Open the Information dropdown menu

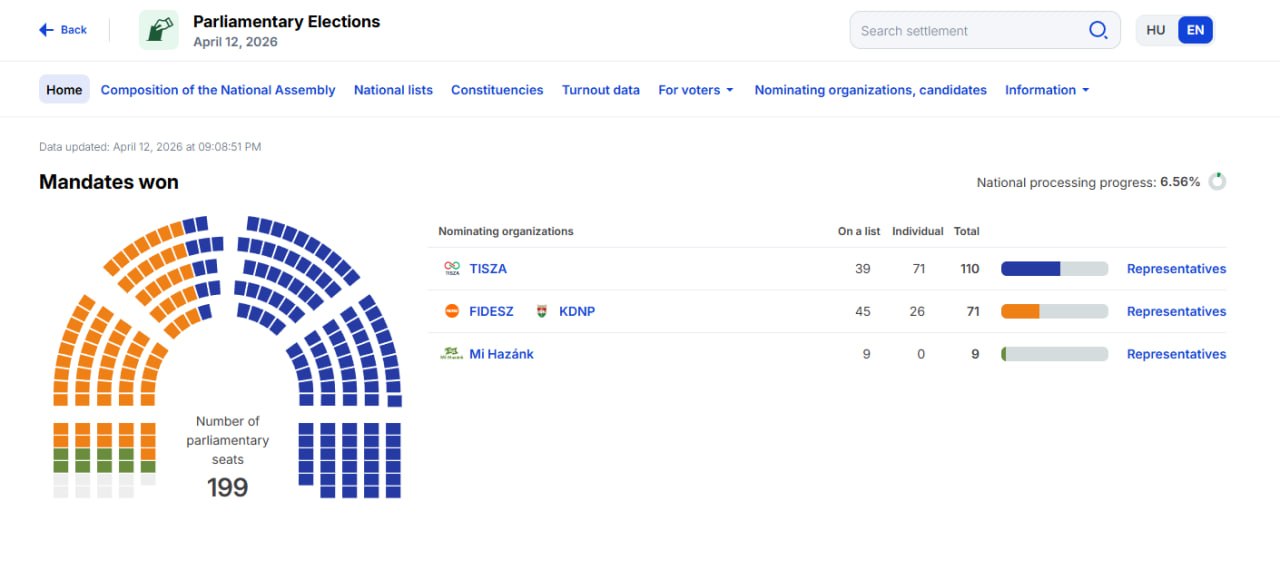[x=1047, y=90]
